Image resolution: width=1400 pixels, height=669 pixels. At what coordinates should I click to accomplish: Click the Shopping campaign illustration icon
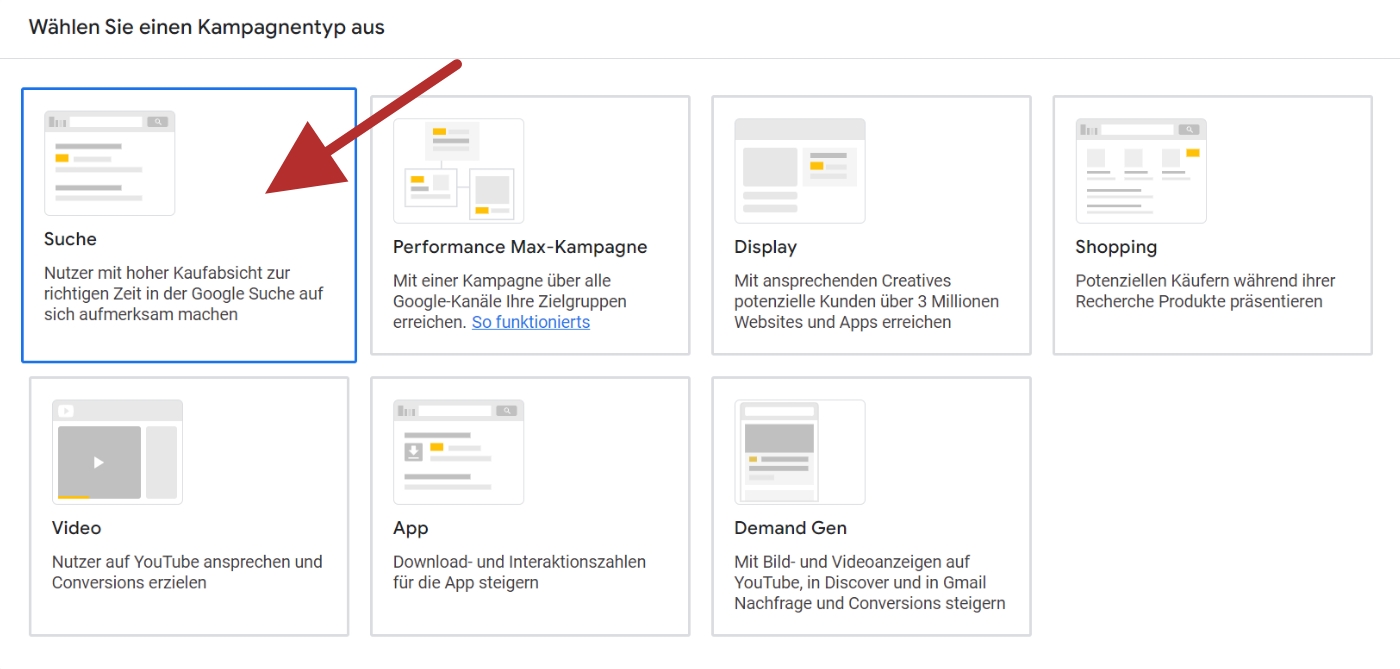point(1140,170)
